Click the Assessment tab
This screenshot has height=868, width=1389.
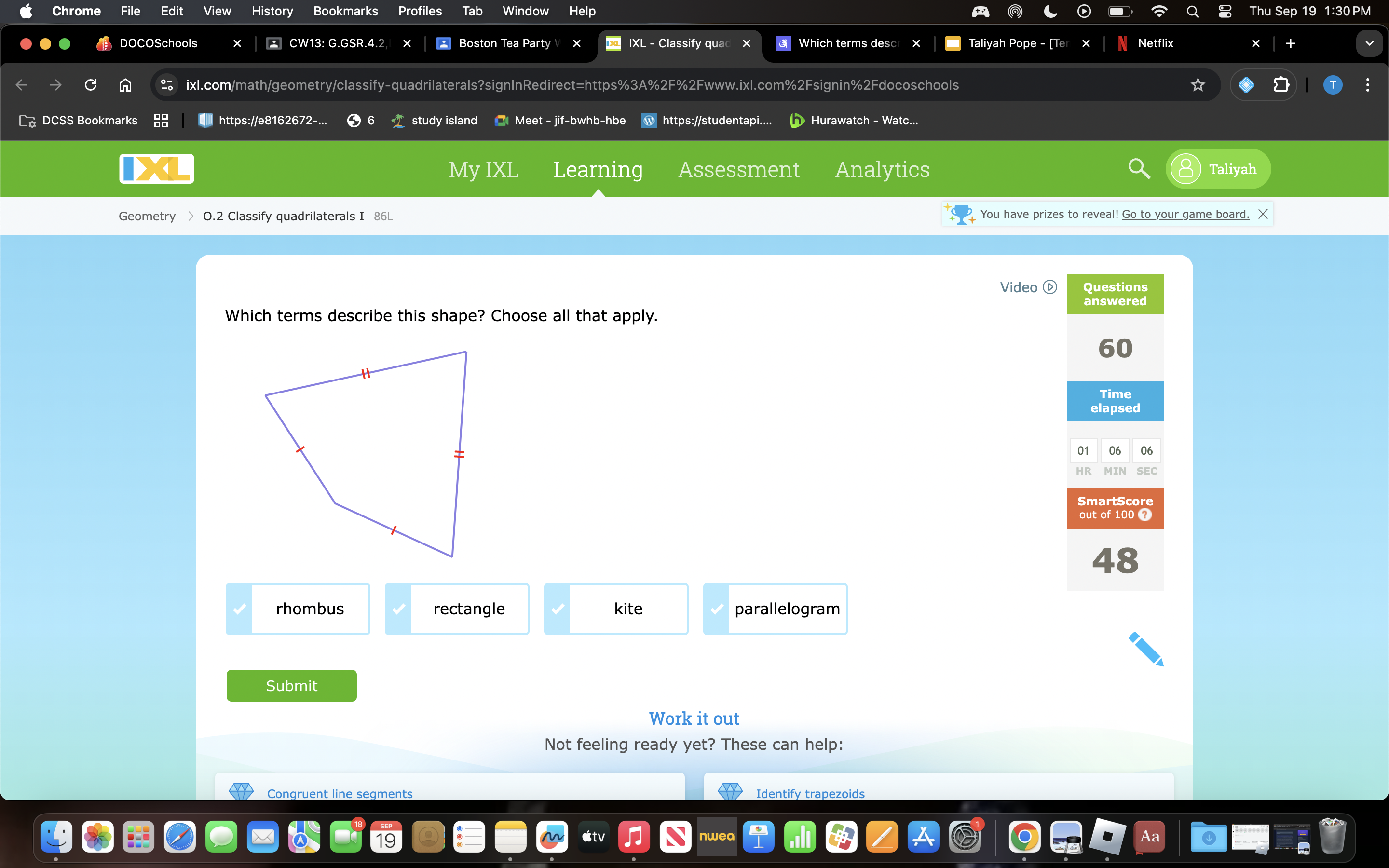click(x=738, y=168)
